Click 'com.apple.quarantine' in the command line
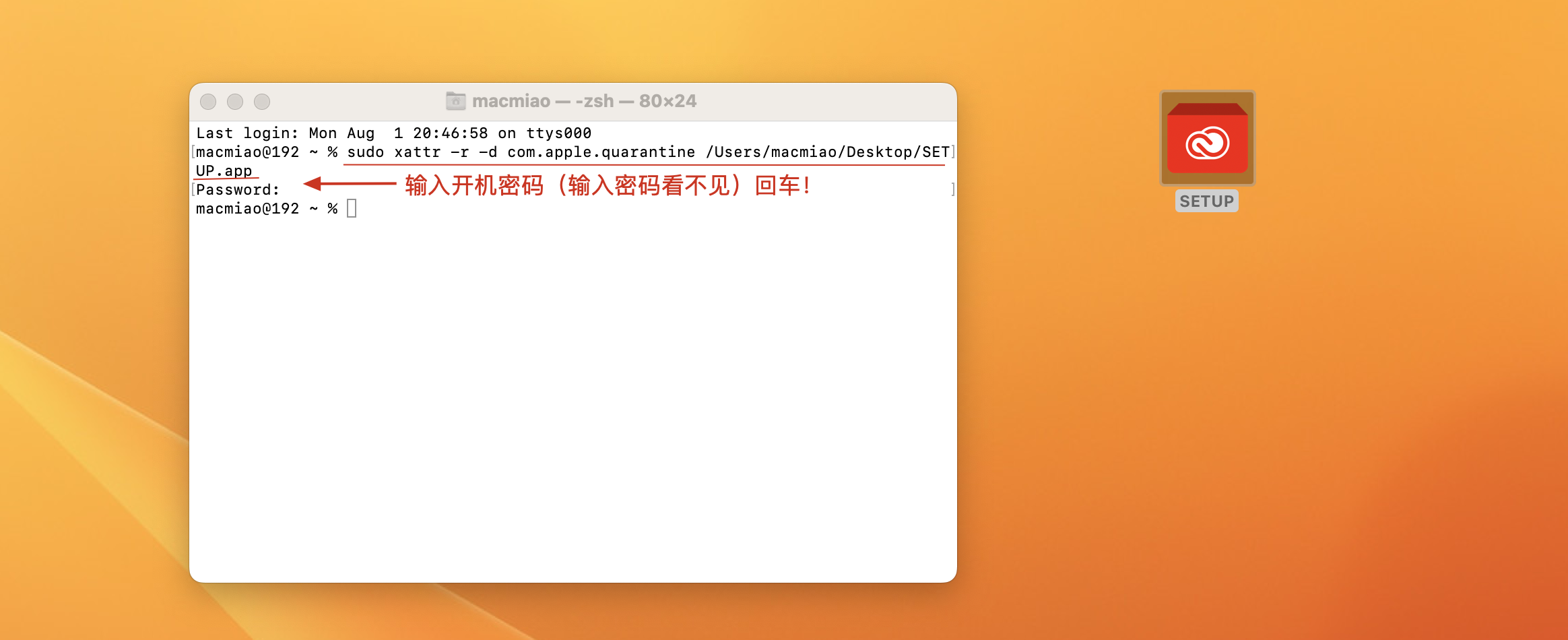The width and height of the screenshot is (1568, 640). coord(601,152)
